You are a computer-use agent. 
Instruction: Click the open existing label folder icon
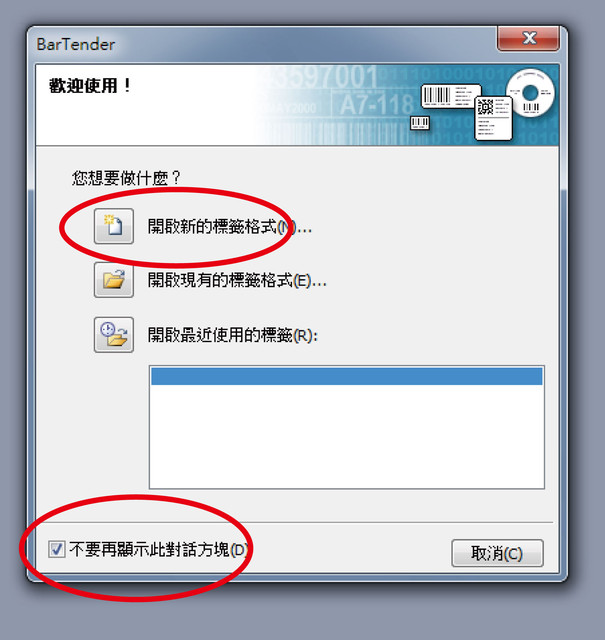[114, 280]
